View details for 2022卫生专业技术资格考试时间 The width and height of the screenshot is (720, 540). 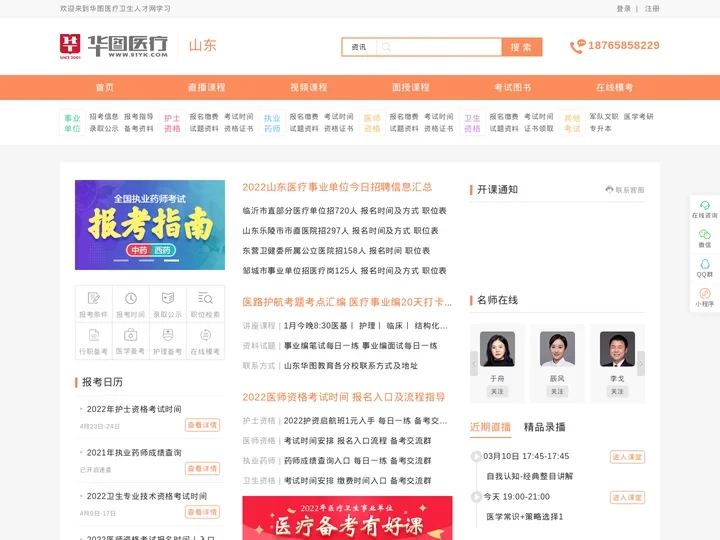[202, 512]
